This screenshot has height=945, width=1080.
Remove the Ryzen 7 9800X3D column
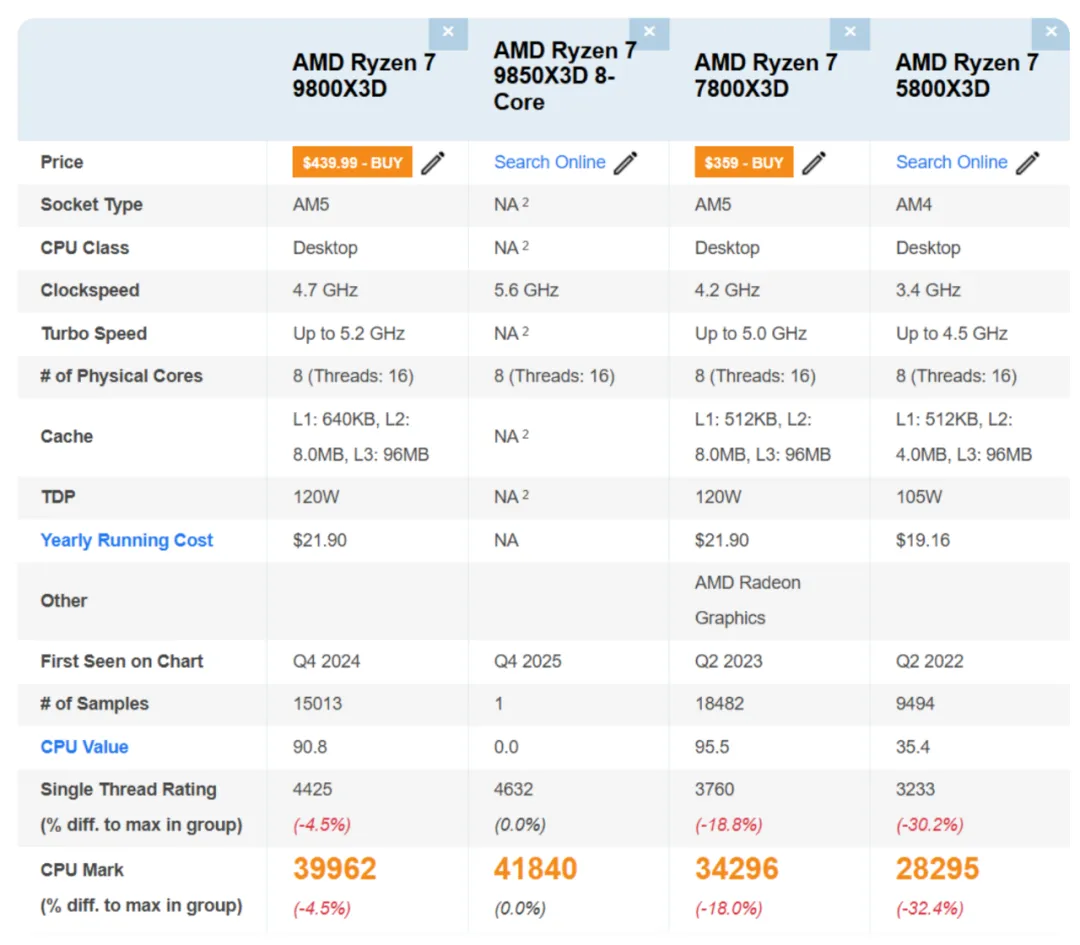point(448,31)
